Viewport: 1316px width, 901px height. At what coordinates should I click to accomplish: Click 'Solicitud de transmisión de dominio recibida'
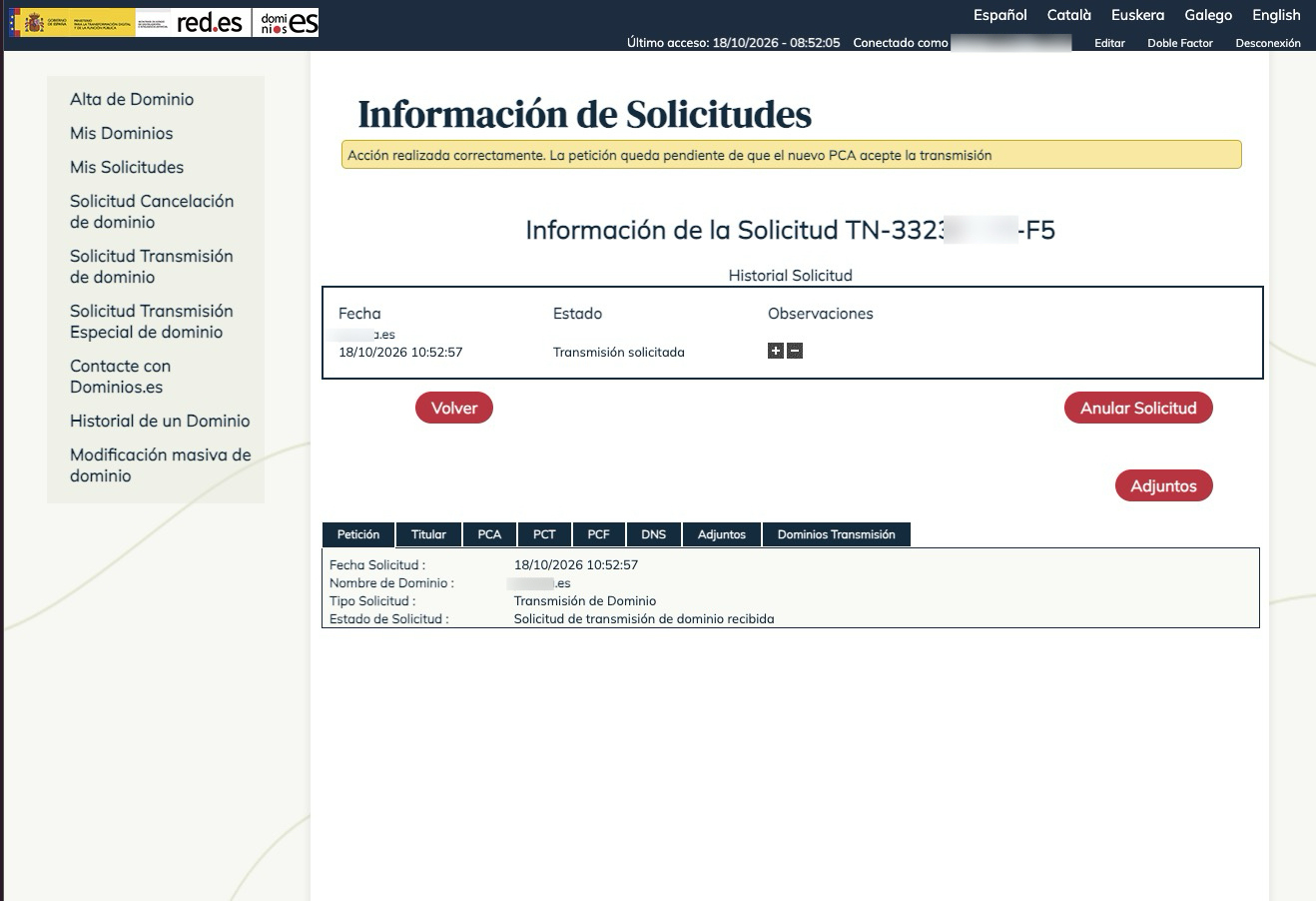pyautogui.click(x=644, y=618)
